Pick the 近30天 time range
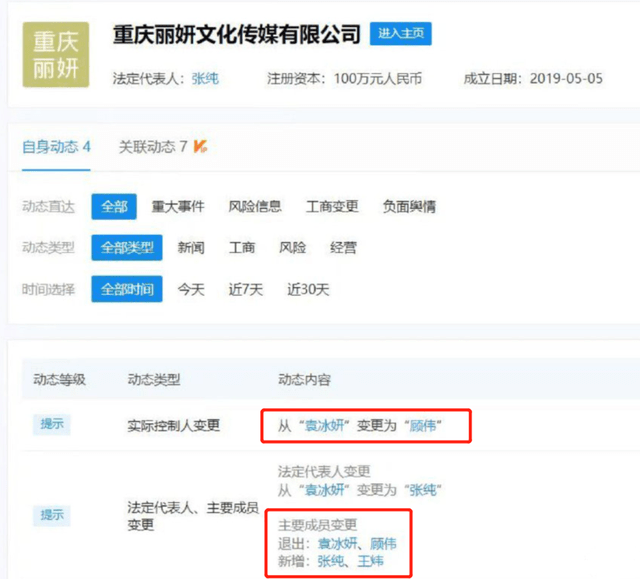 coord(308,289)
